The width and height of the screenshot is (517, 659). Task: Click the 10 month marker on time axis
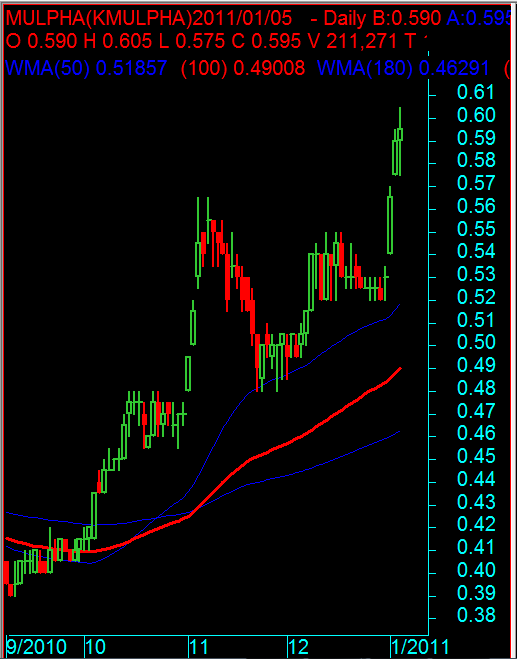click(x=95, y=647)
